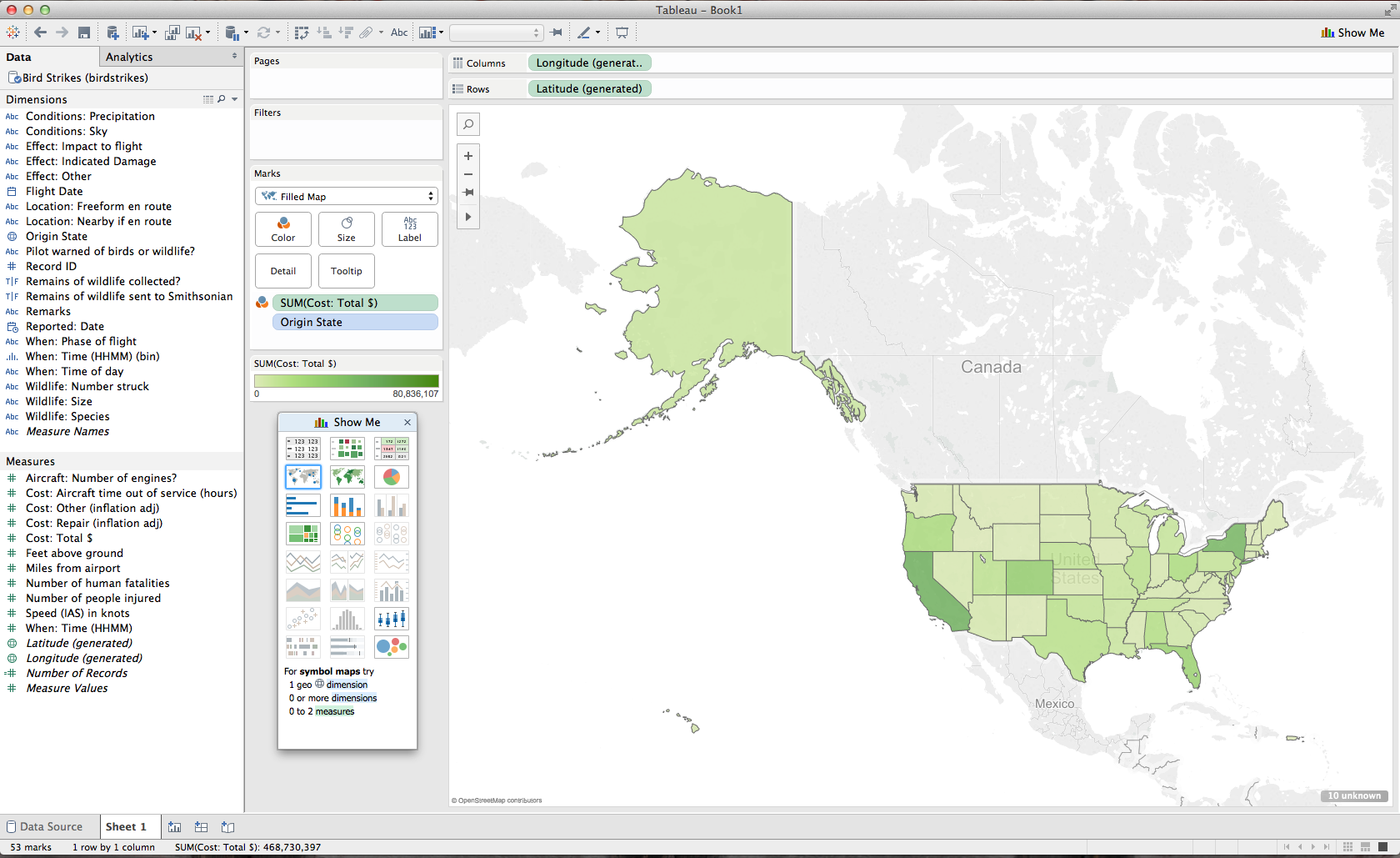Click the new worksheet tab icon
This screenshot has width=1400, height=858.
coord(174,827)
